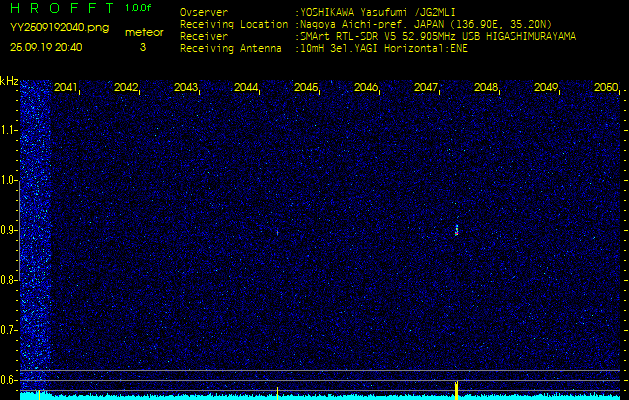Click the 1.1 kHz frequency axis label
The height and width of the screenshot is (400, 629).
(9, 130)
